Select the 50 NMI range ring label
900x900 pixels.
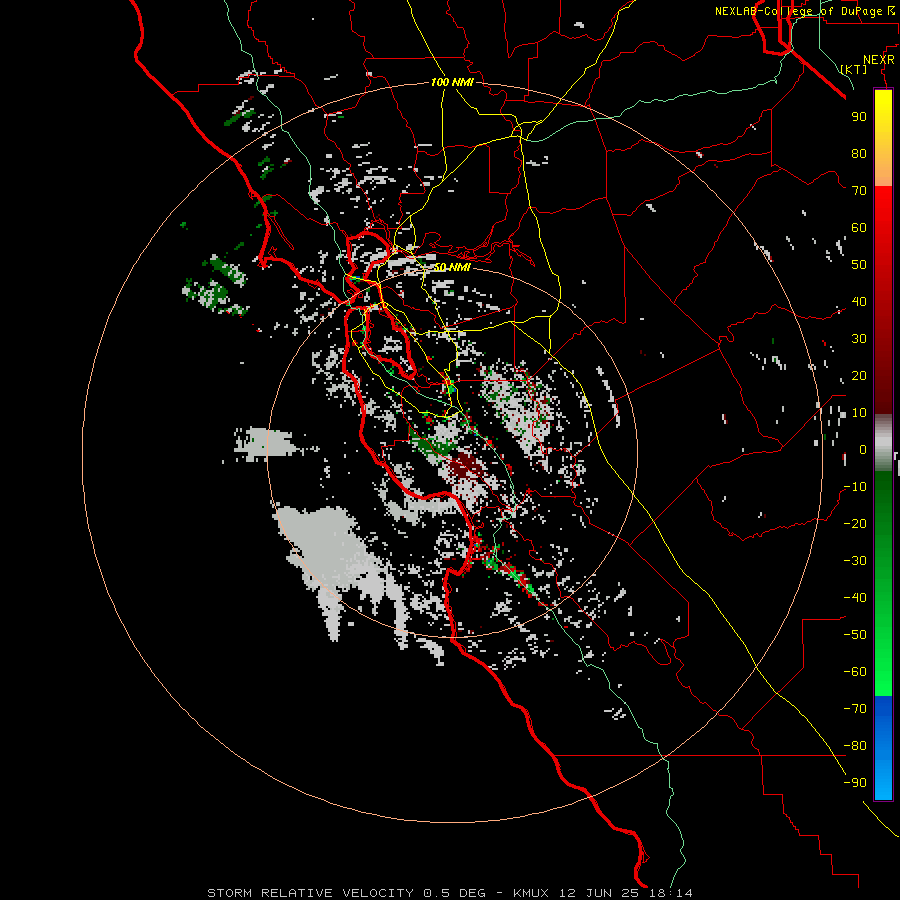(x=452, y=267)
